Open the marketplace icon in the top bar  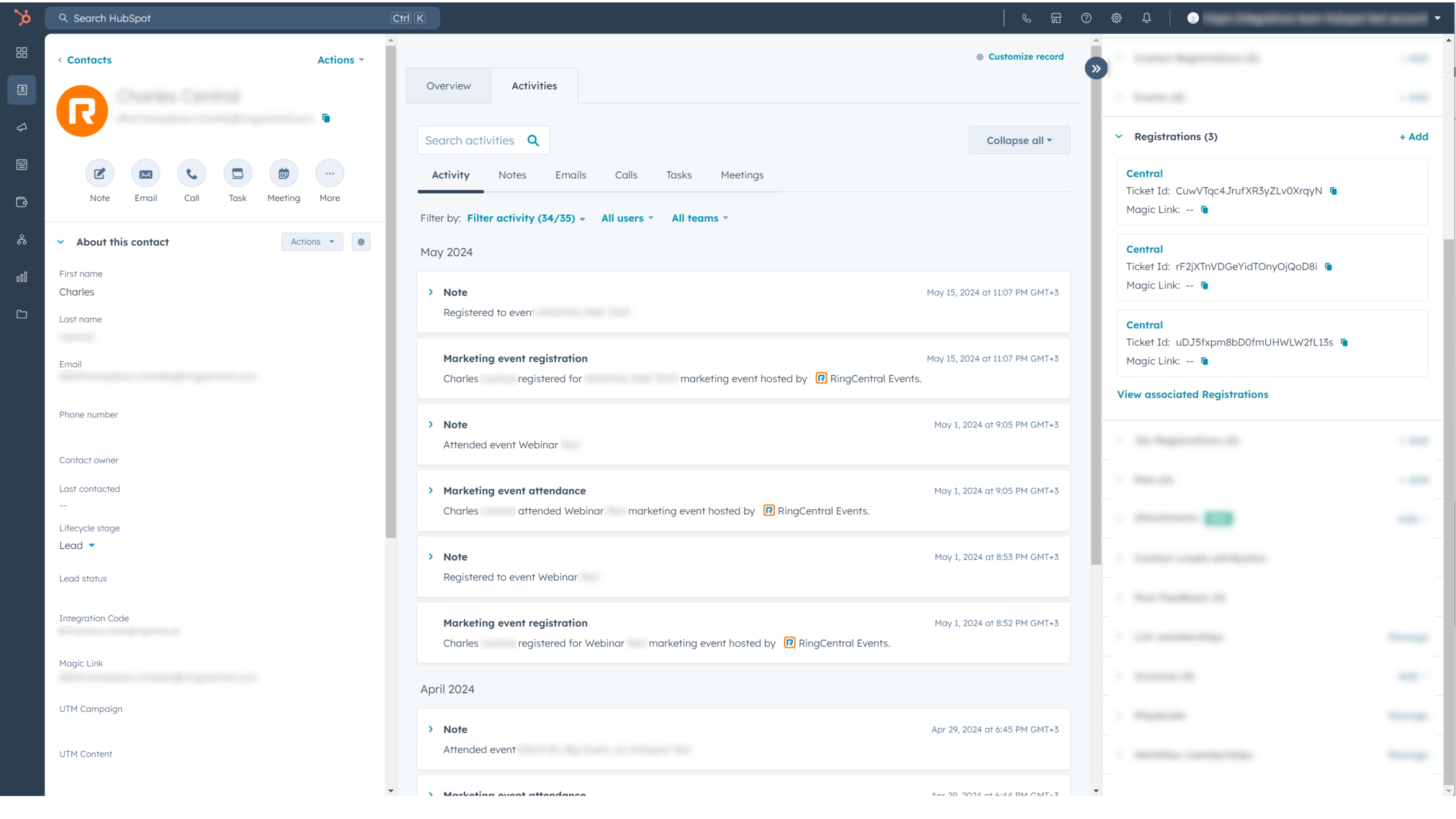pos(1056,18)
